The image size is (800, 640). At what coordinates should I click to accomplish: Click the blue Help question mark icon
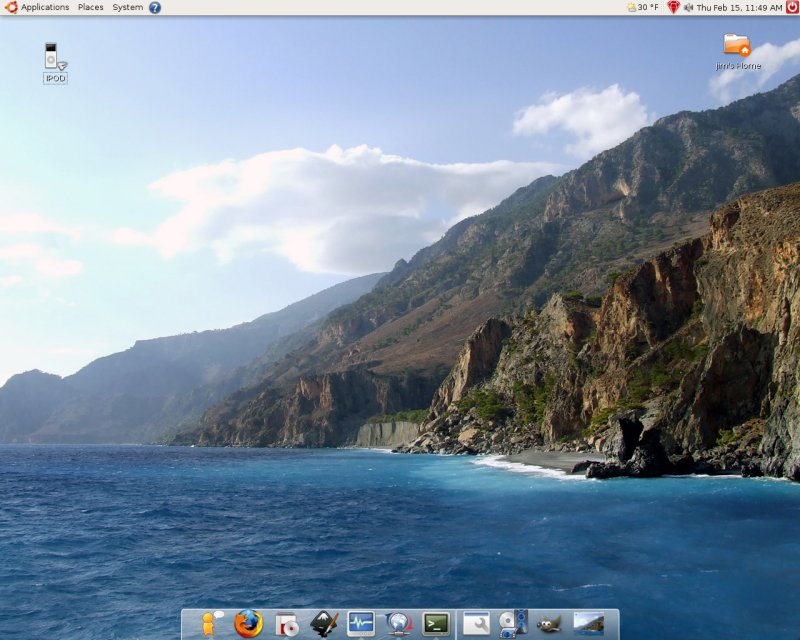(155, 8)
